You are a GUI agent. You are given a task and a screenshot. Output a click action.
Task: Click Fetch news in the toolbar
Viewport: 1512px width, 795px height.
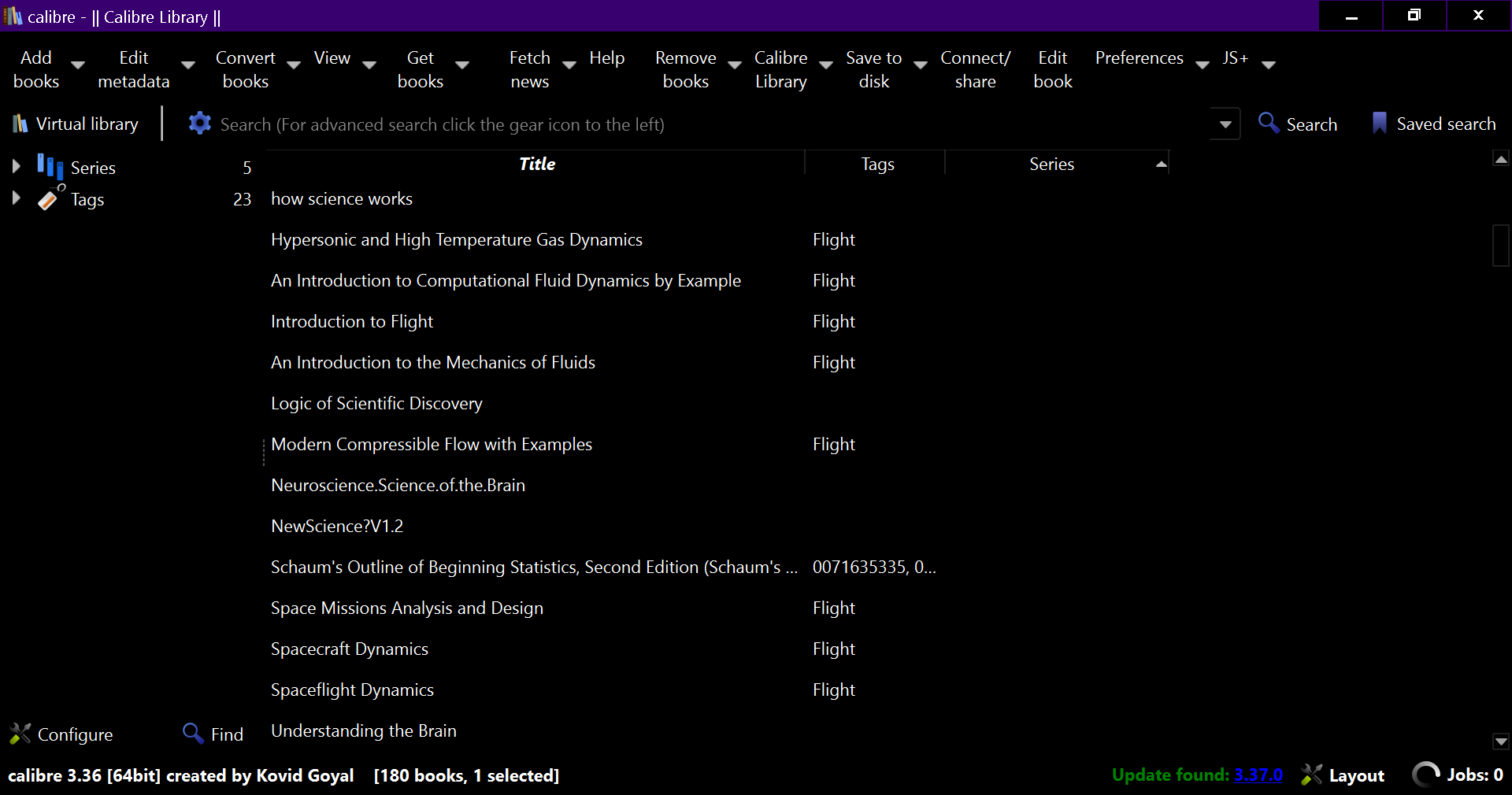click(x=530, y=69)
